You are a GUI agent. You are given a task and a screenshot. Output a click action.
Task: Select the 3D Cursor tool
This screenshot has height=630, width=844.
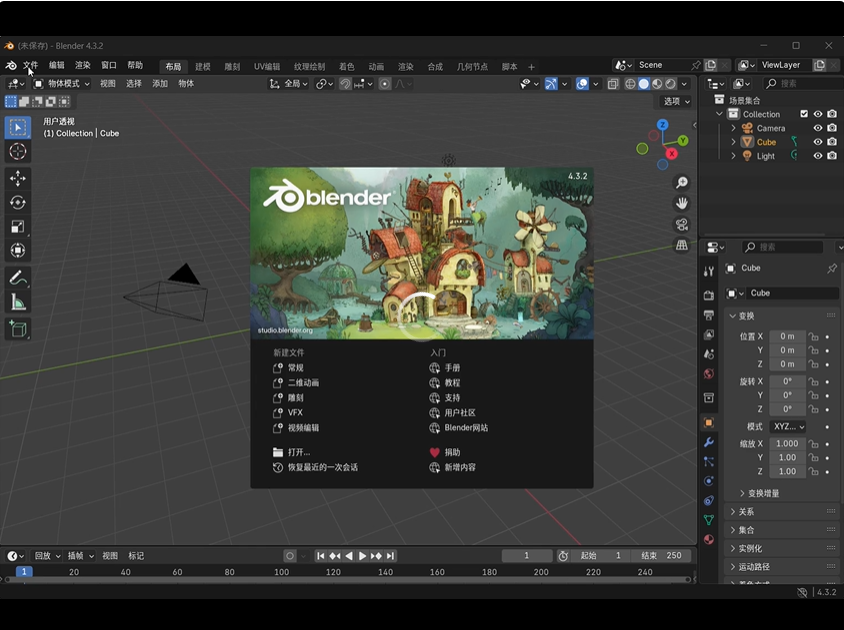tap(18, 151)
